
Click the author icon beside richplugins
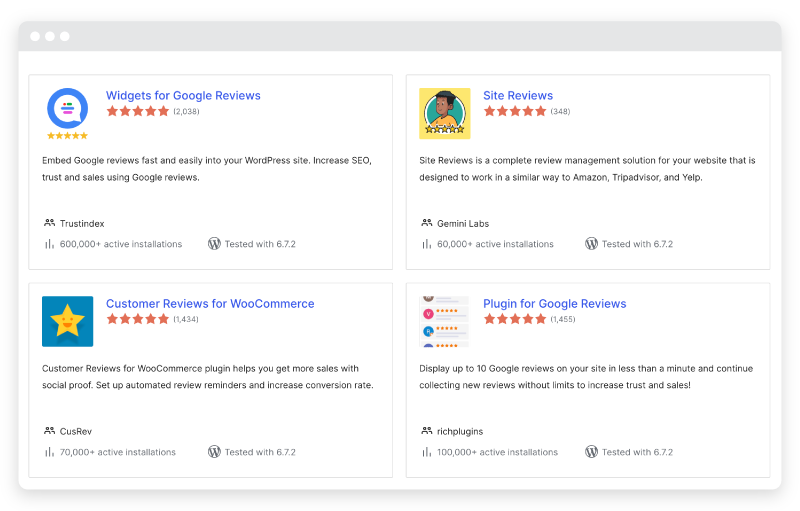(427, 431)
